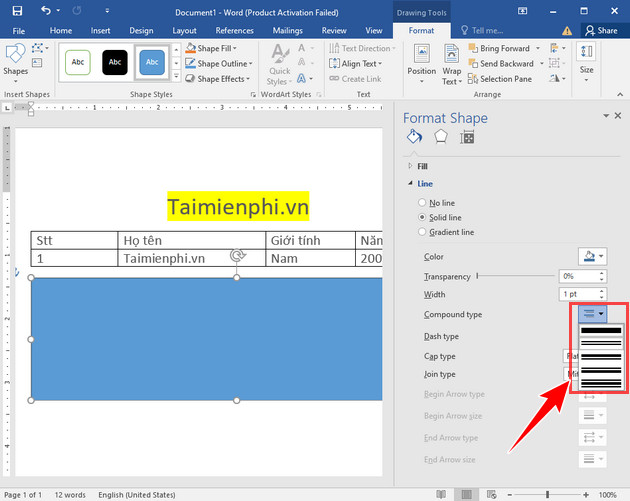Open the Quick Styles WordArt gallery
The height and width of the screenshot is (501, 630).
(280, 64)
